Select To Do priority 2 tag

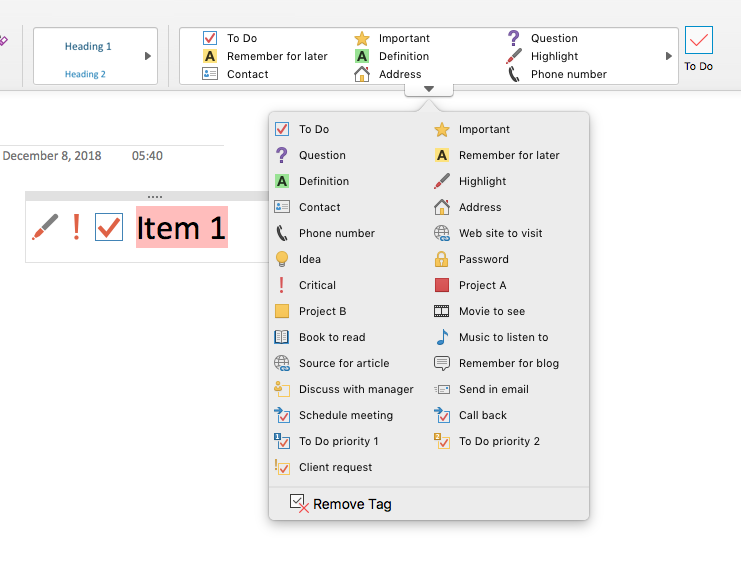point(487,441)
